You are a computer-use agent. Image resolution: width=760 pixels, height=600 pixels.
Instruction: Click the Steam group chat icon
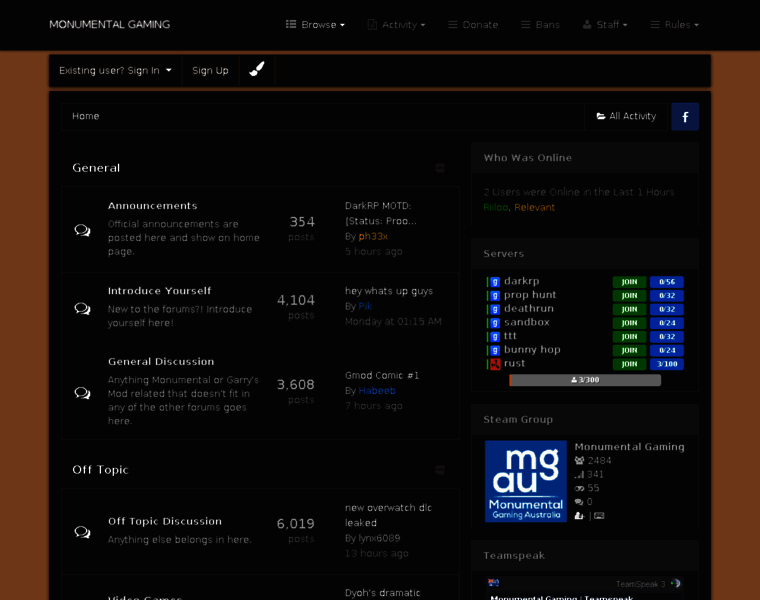point(579,502)
